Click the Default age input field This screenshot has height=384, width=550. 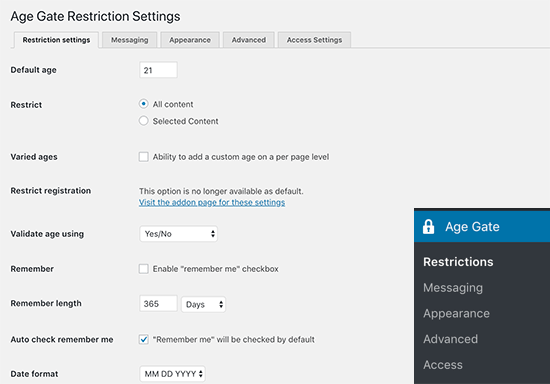click(158, 70)
